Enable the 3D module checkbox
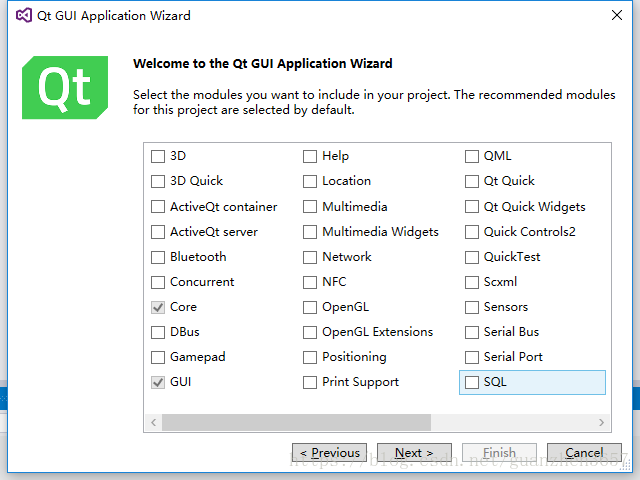640x480 pixels. [158, 156]
